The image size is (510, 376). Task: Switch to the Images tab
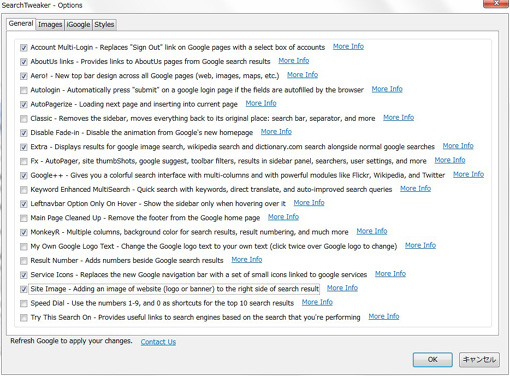[x=50, y=25]
